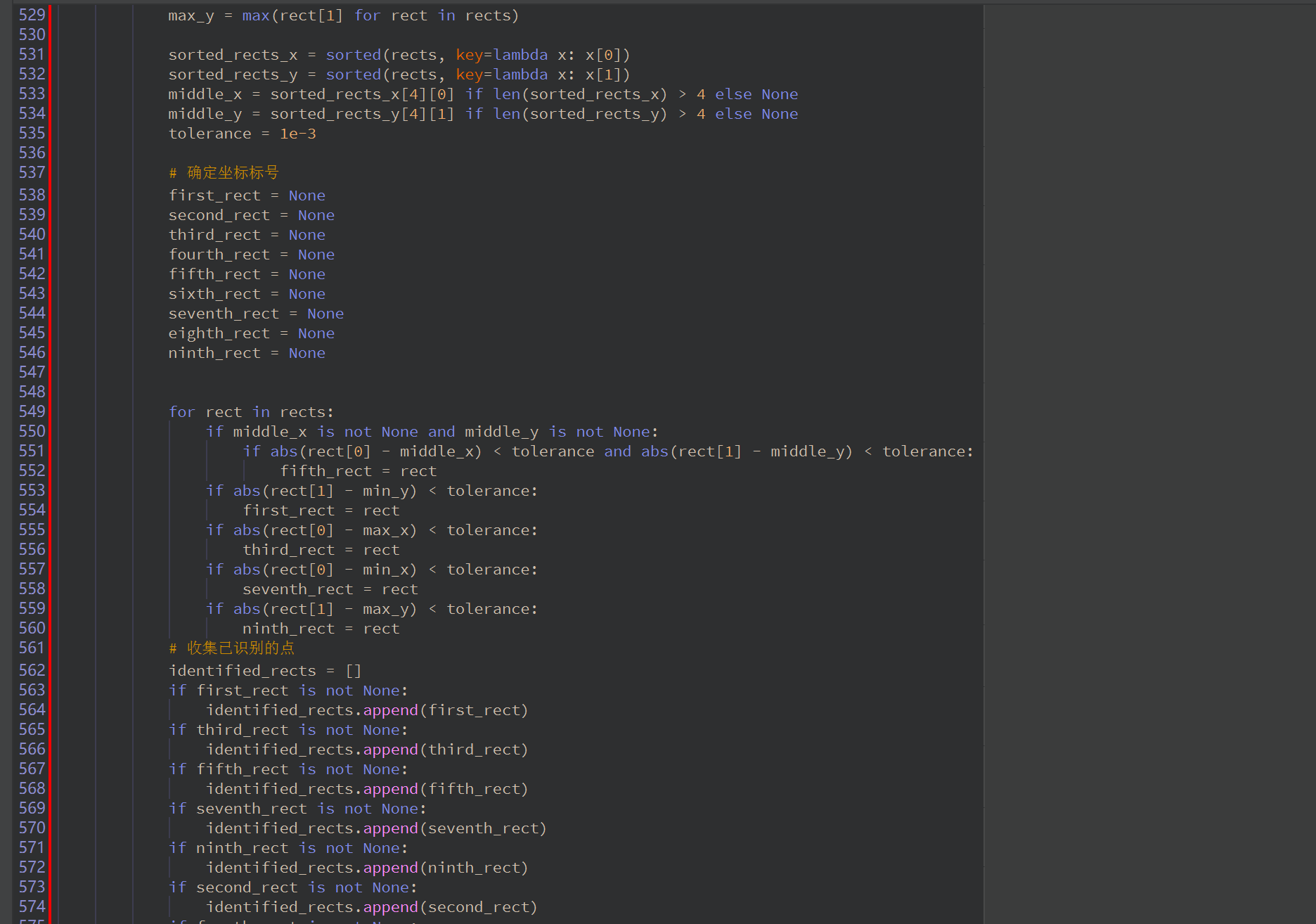
Task: Click seventh_rect in the line 558 assignment
Action: coord(297,589)
